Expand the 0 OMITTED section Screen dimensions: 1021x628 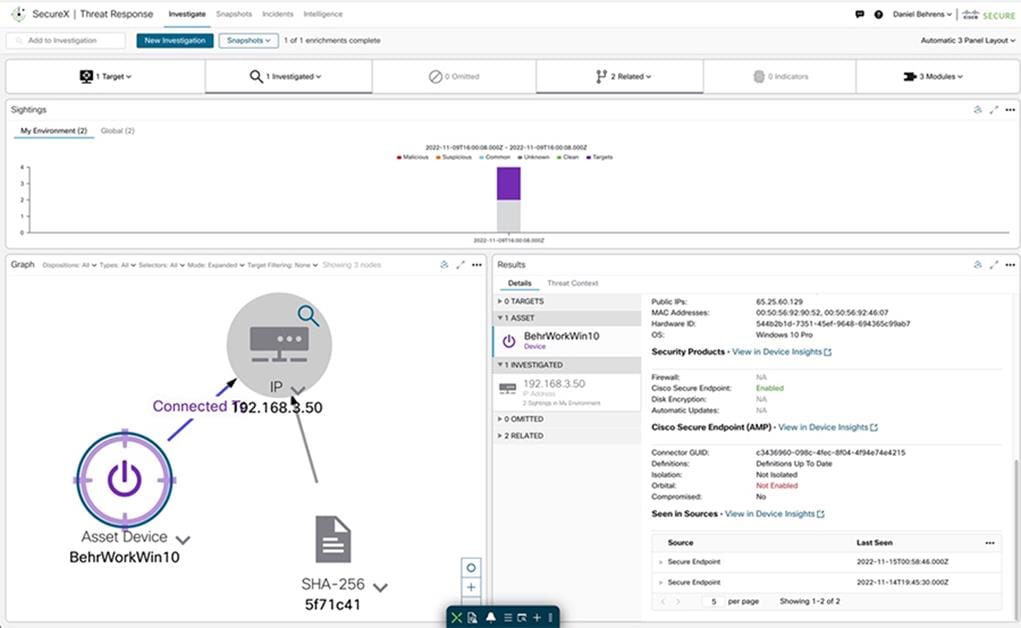pyautogui.click(x=567, y=419)
